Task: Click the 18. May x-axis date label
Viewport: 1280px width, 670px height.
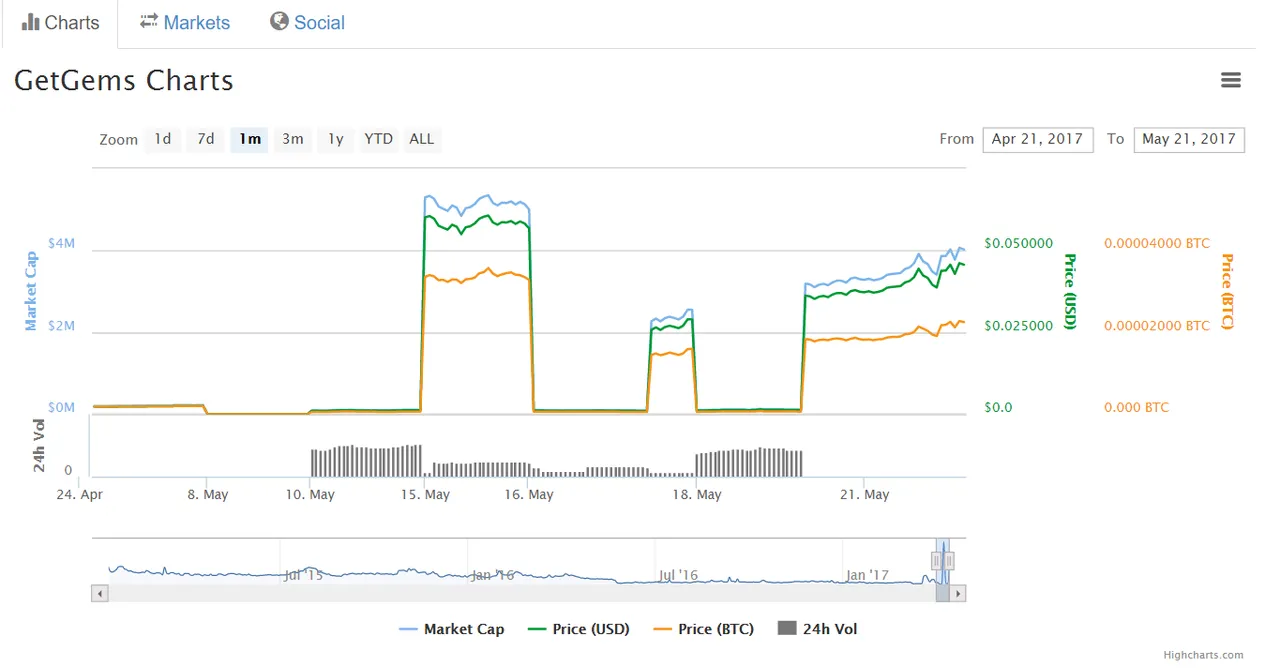Action: pos(695,494)
